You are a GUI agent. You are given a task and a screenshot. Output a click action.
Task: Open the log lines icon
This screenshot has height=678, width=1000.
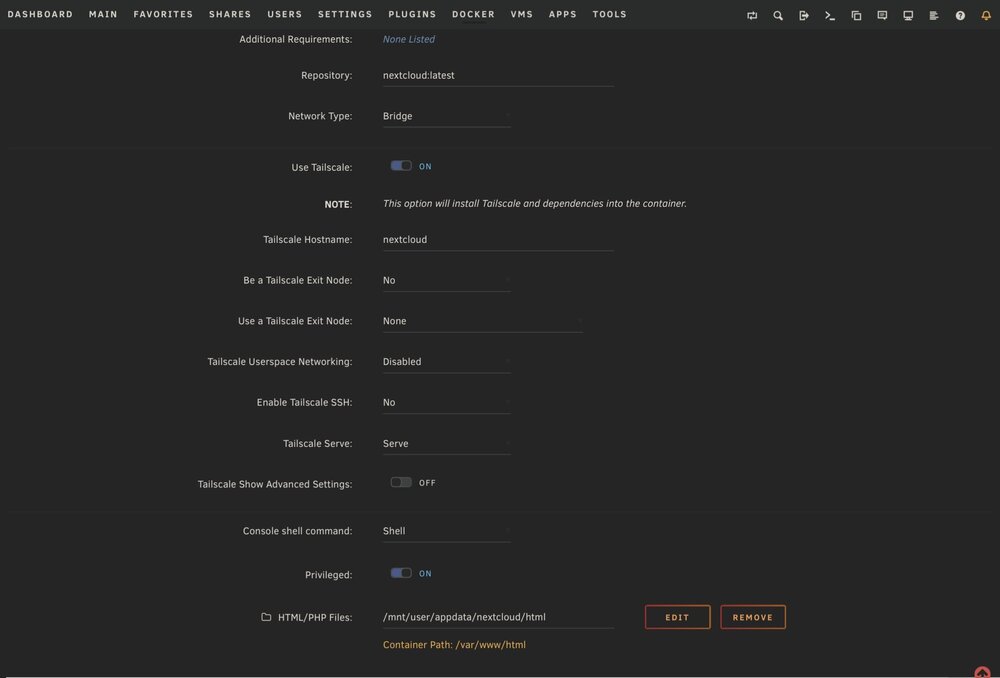(934, 15)
